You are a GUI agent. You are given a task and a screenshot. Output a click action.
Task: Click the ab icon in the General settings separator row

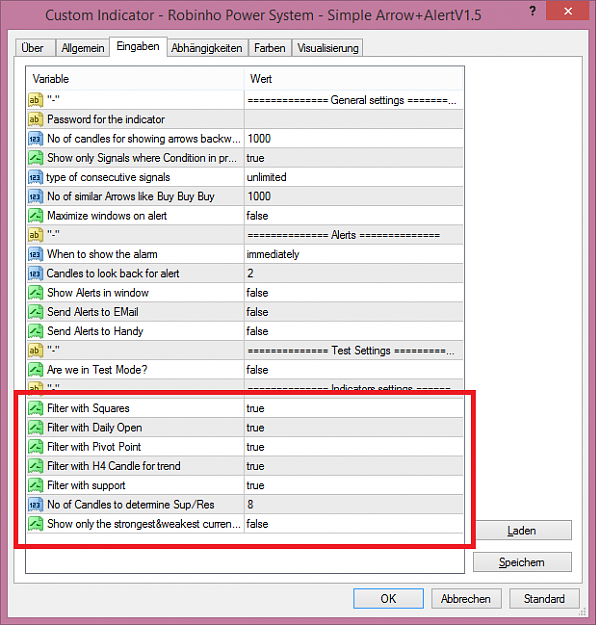pyautogui.click(x=35, y=100)
